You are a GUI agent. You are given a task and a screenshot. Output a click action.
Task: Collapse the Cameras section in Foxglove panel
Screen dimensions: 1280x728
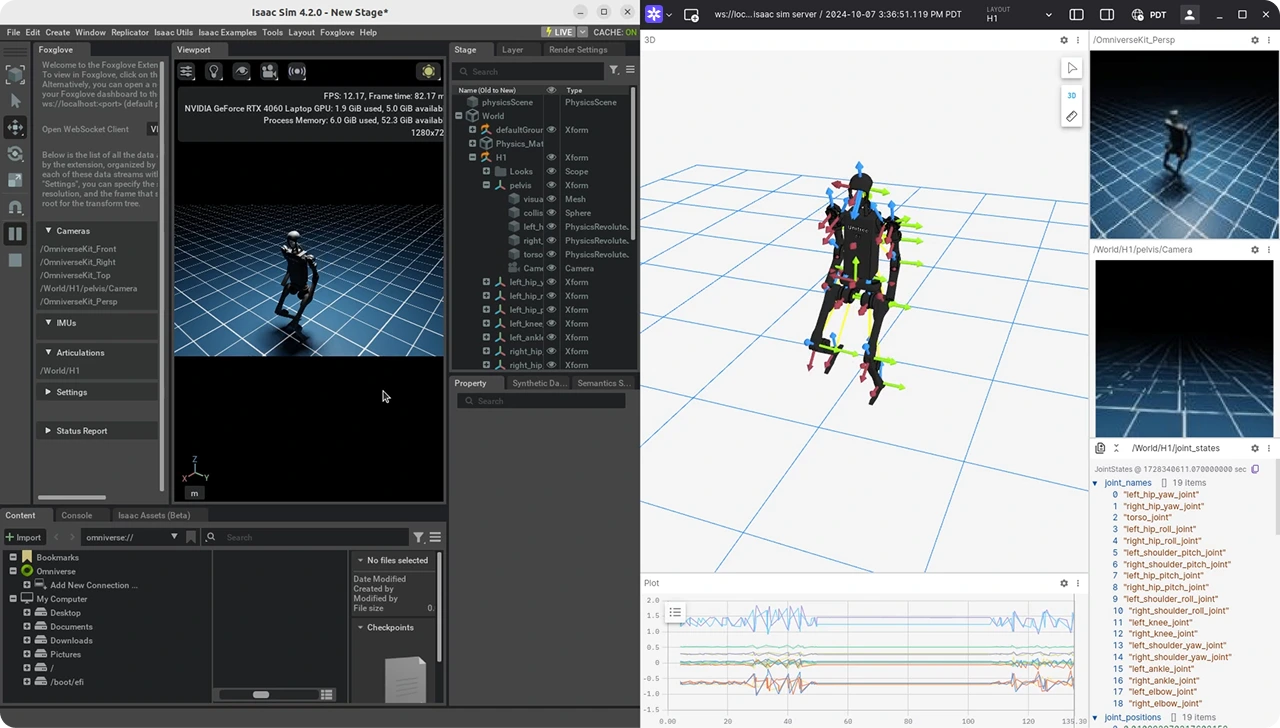48,231
